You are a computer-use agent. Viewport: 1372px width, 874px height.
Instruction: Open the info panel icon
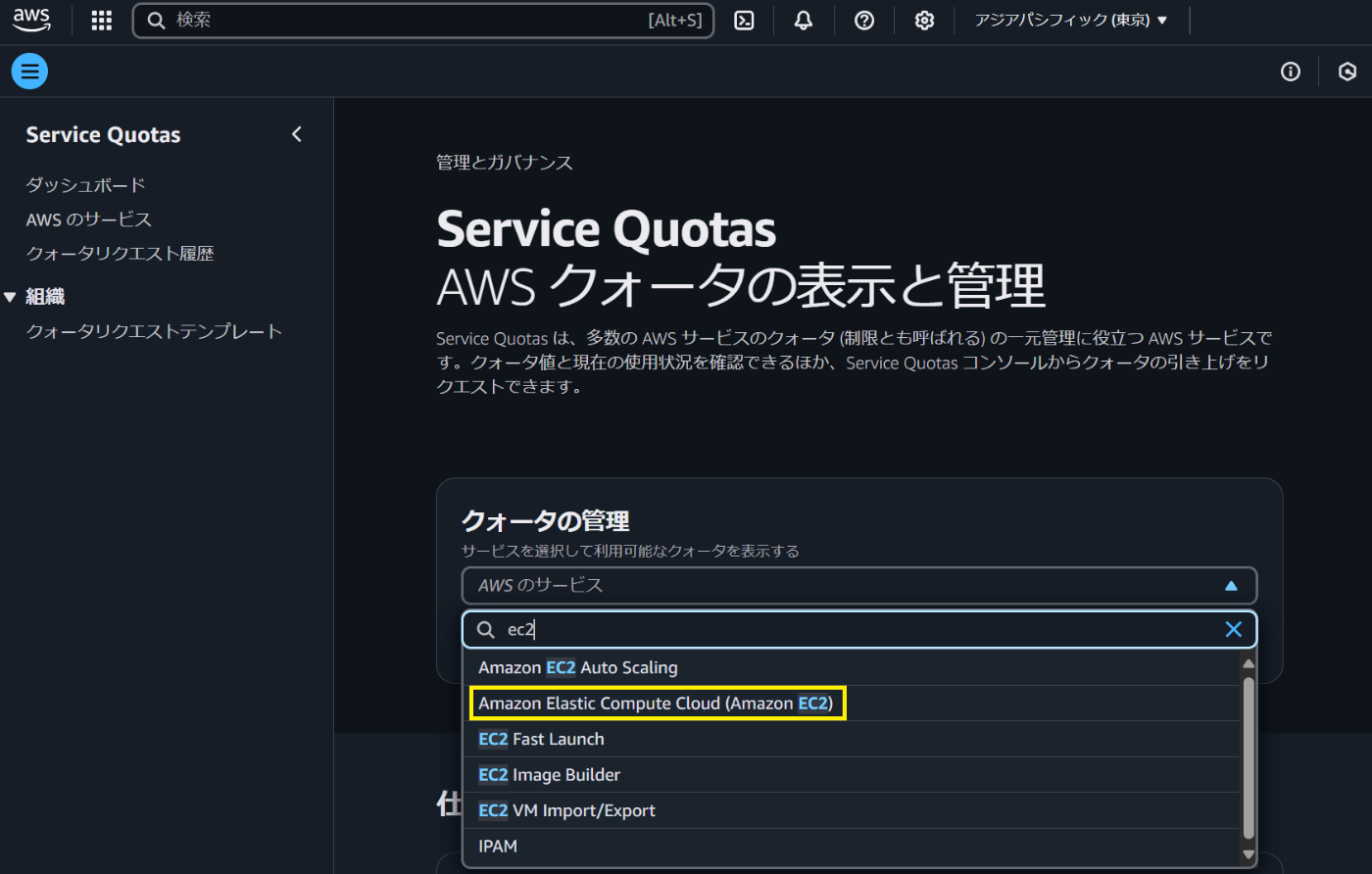pyautogui.click(x=1291, y=72)
